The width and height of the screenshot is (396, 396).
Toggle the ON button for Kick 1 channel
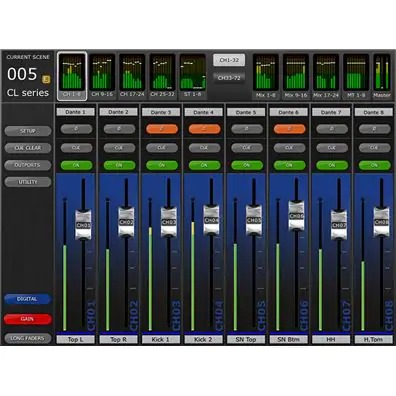pyautogui.click(x=162, y=165)
